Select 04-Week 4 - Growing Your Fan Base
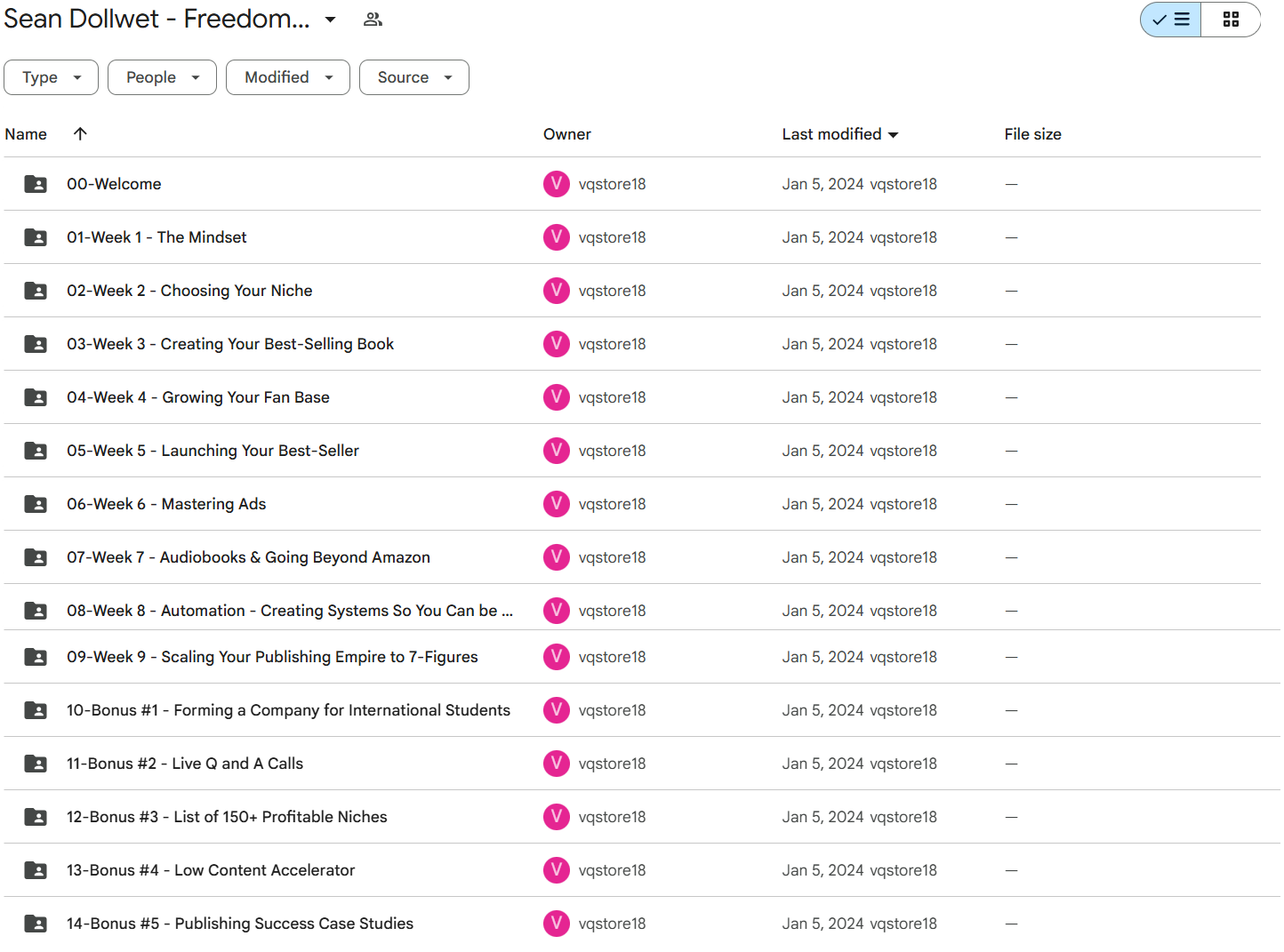This screenshot has width=1284, height=952. tap(198, 397)
